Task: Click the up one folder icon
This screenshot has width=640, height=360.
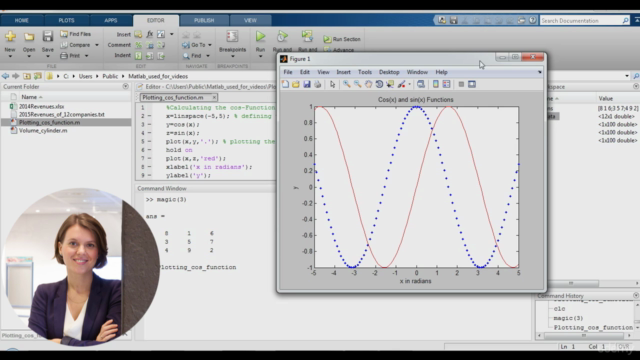Action: [x=27, y=76]
